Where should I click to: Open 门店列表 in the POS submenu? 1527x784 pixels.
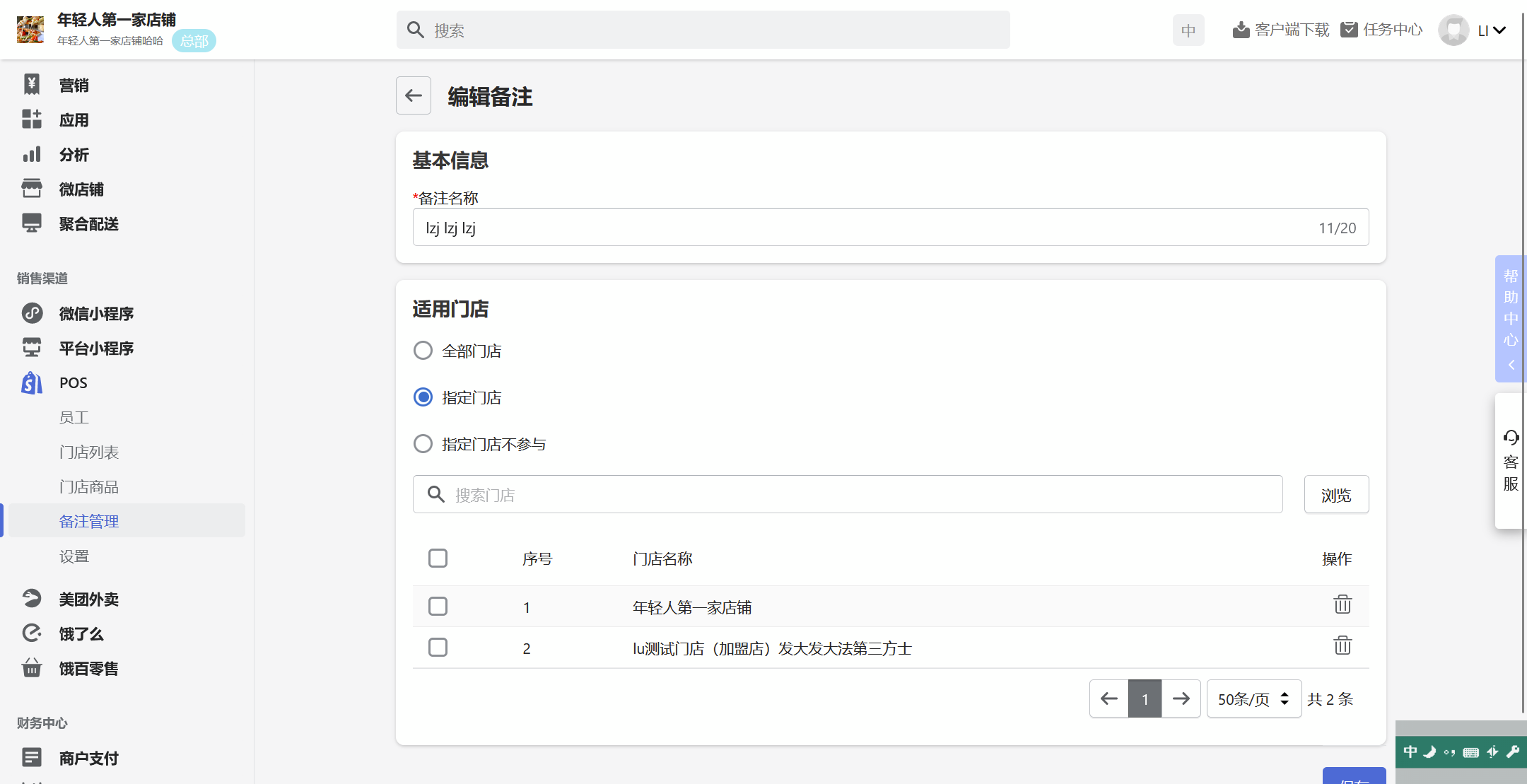pyautogui.click(x=89, y=452)
